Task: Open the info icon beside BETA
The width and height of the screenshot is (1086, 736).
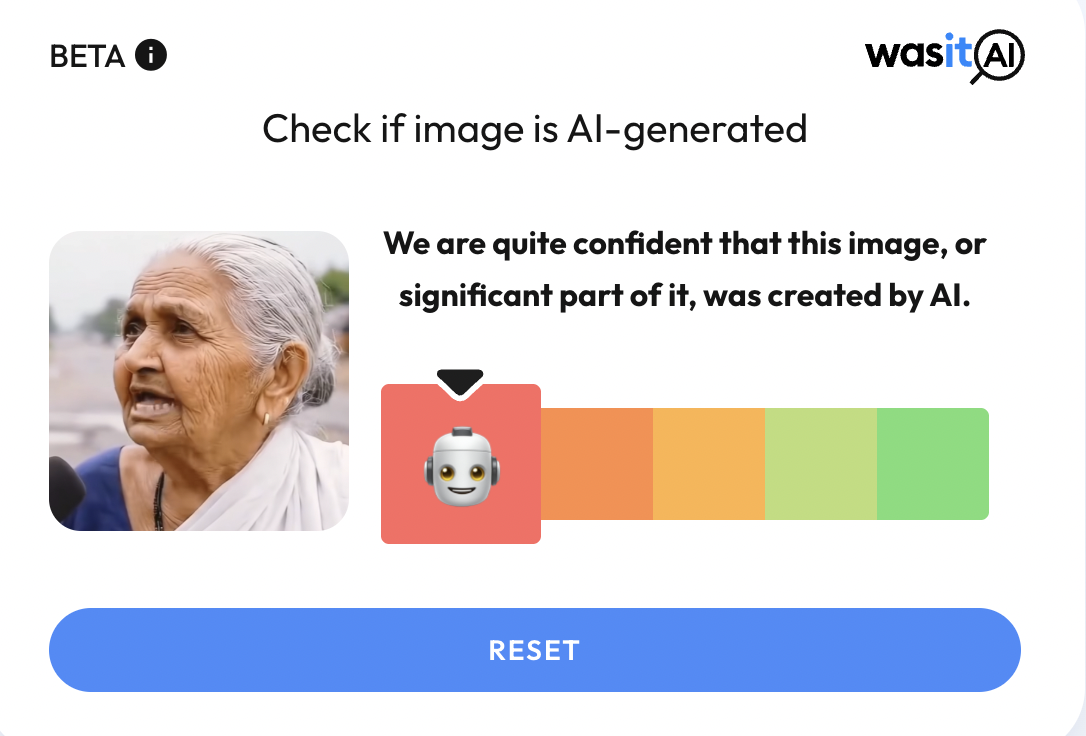Action: pos(150,55)
